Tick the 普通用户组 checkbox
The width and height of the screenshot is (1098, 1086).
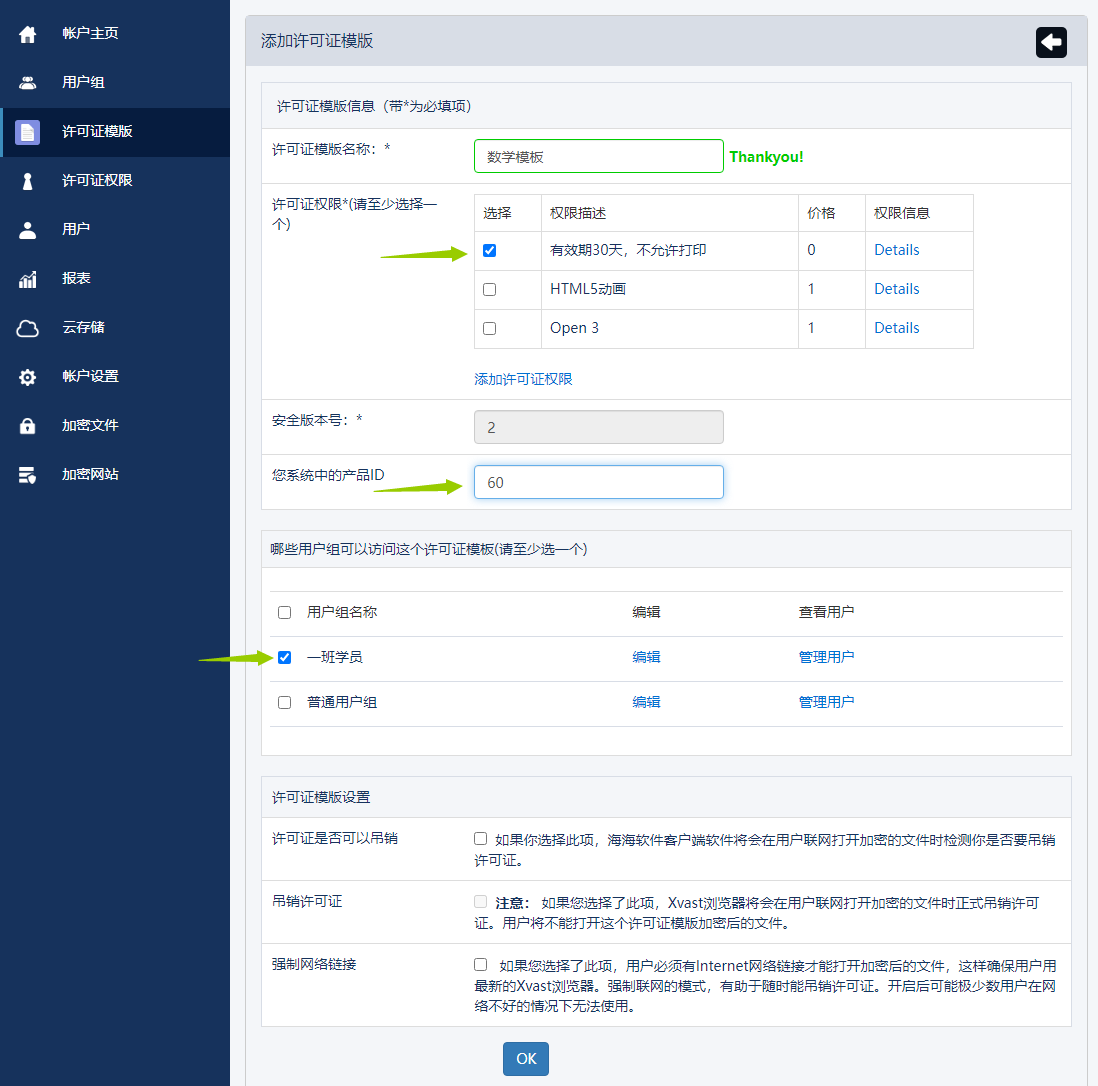tap(285, 703)
